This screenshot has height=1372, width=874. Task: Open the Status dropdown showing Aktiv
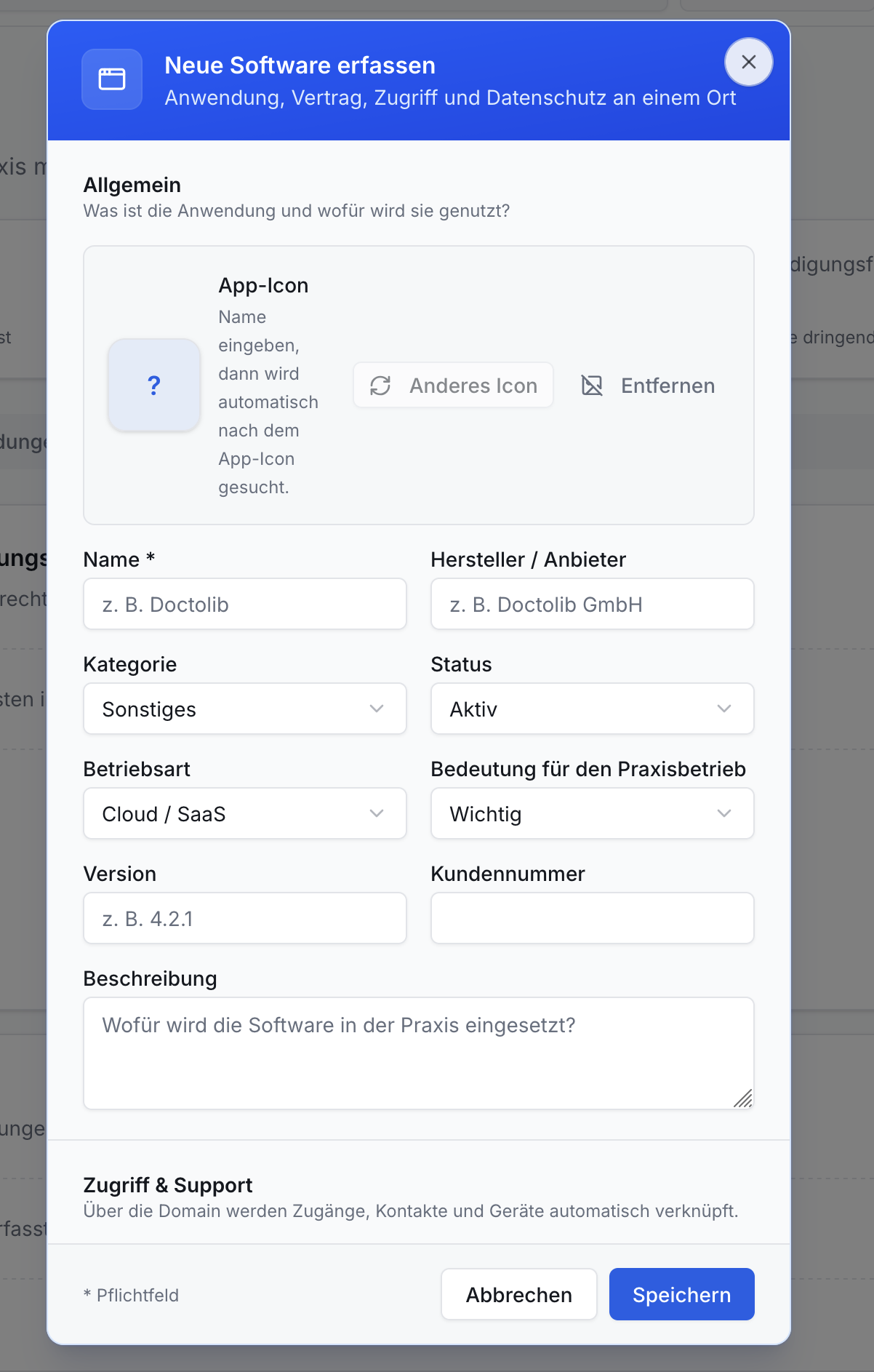point(593,709)
